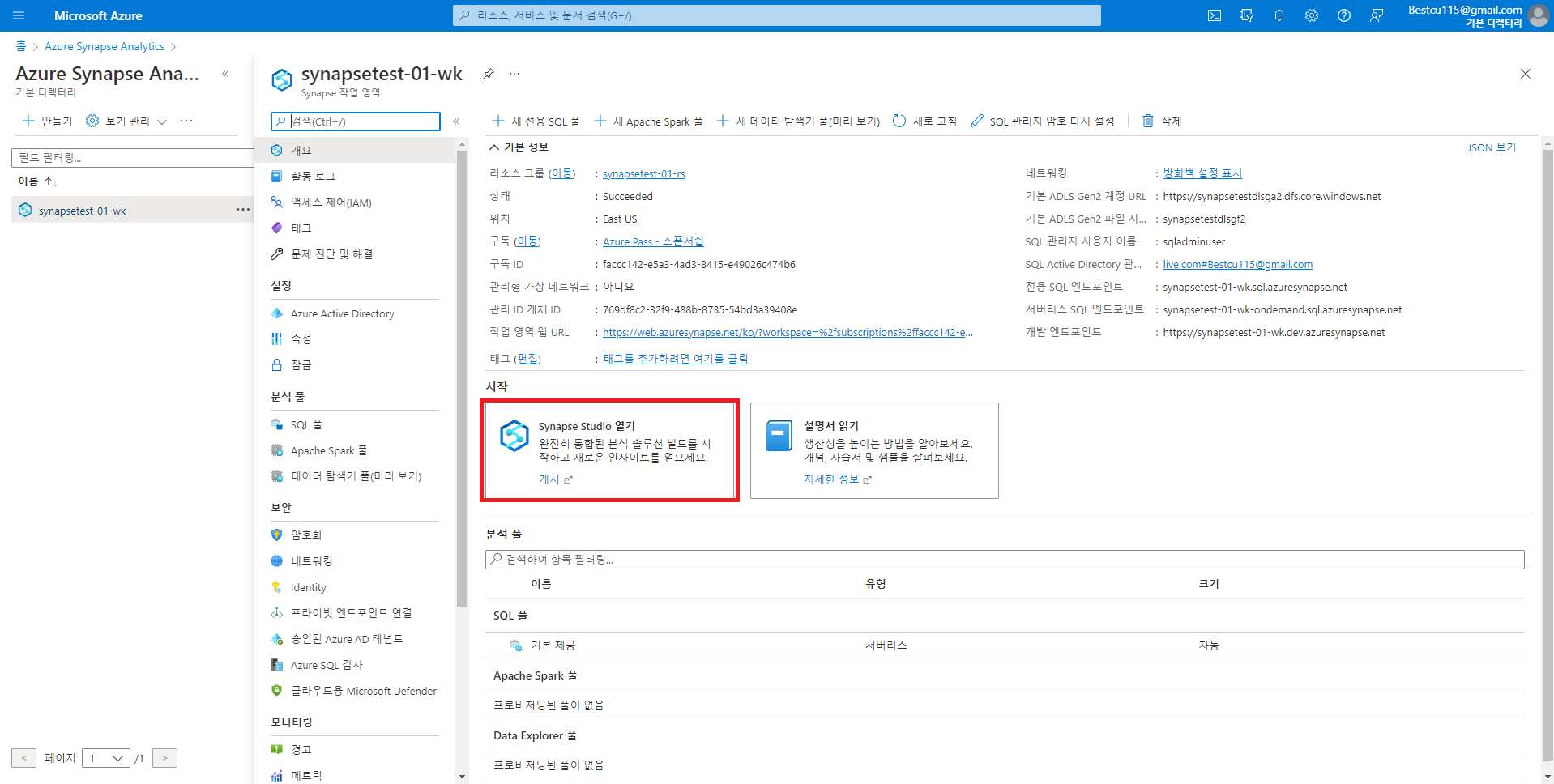Viewport: 1554px width, 784px height.
Task: Click 만들기 to create a workspace
Action: [x=47, y=121]
